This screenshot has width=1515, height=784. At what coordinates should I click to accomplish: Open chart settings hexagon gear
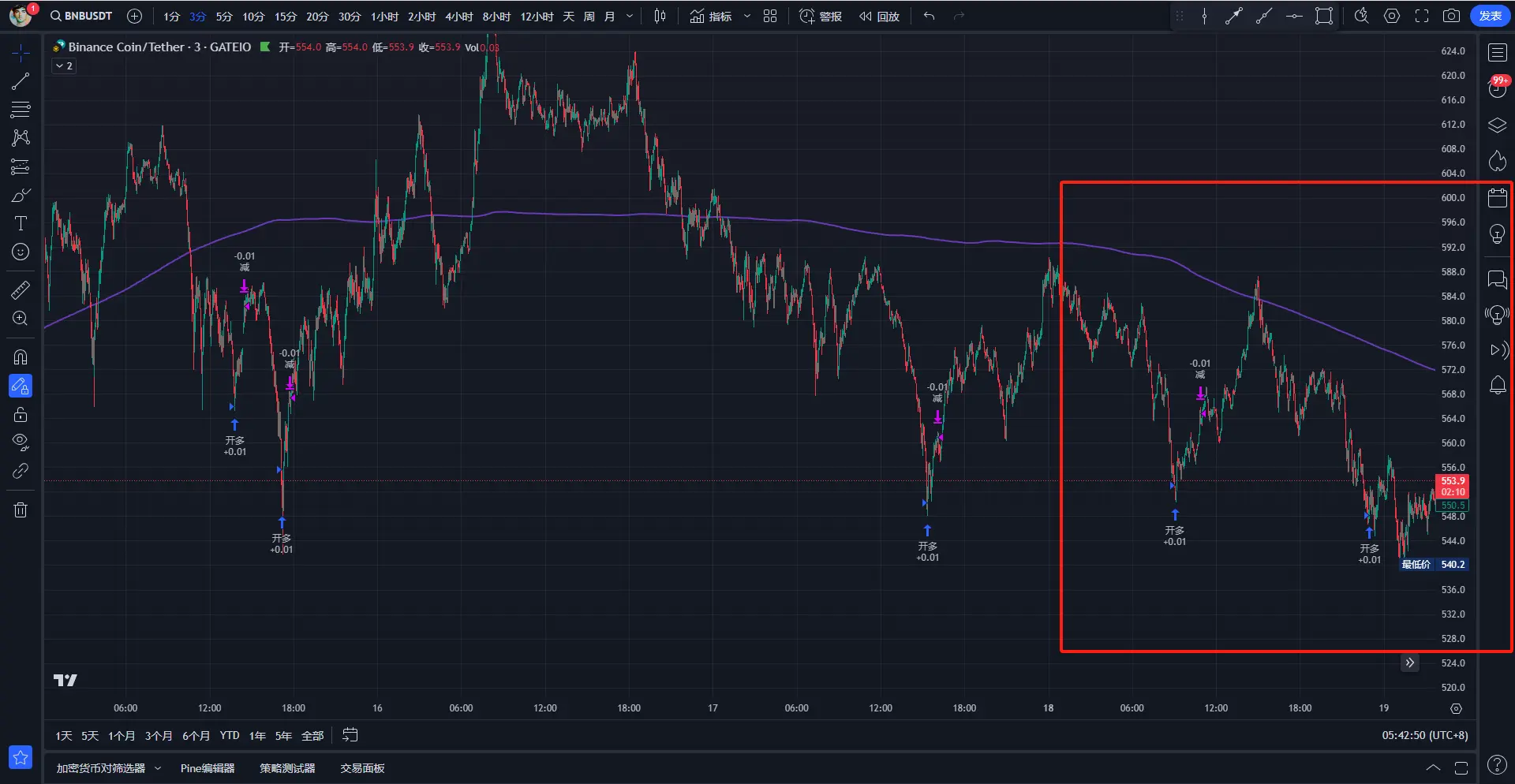tap(1392, 17)
